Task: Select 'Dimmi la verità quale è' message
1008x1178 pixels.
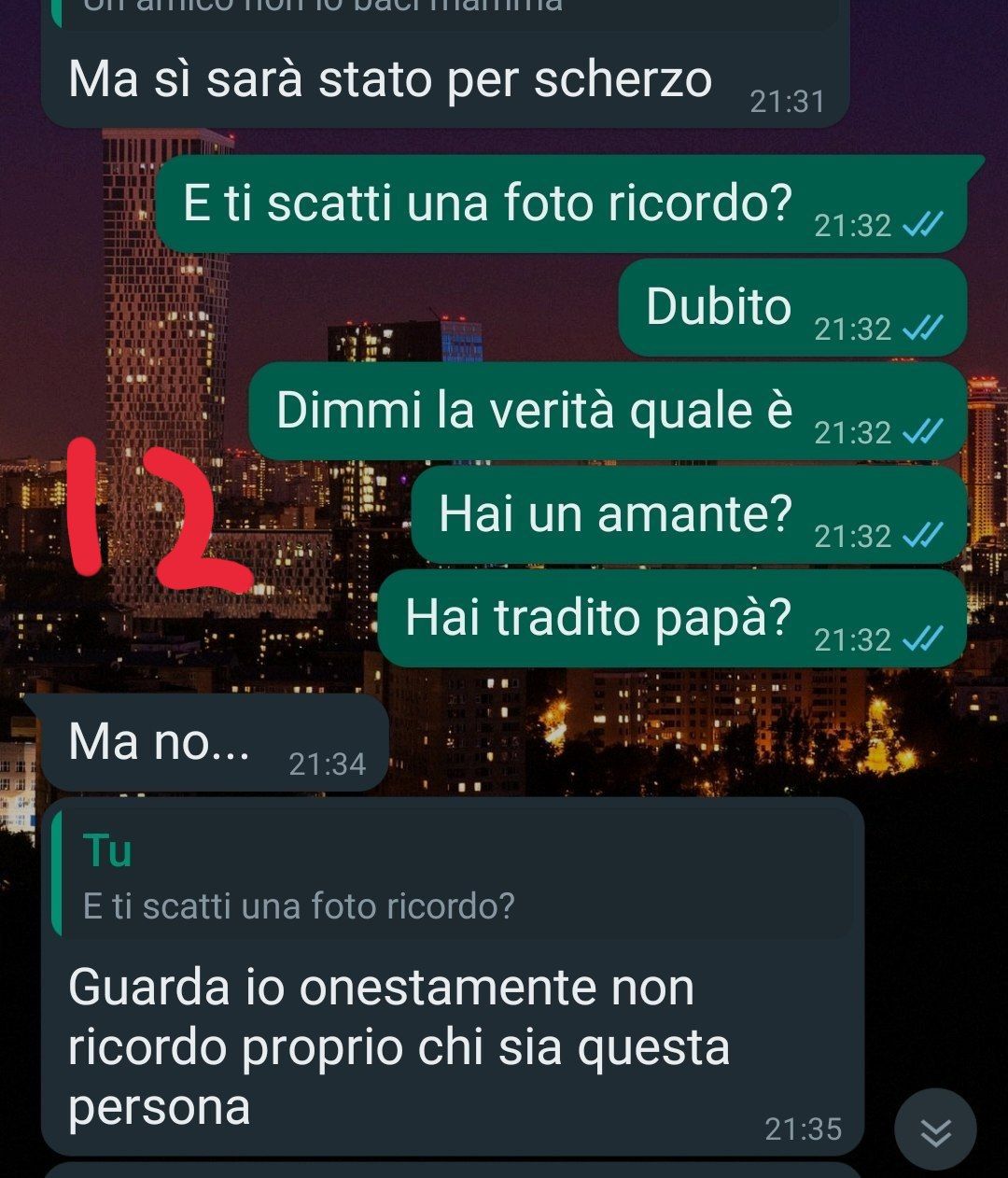Action: (x=608, y=411)
